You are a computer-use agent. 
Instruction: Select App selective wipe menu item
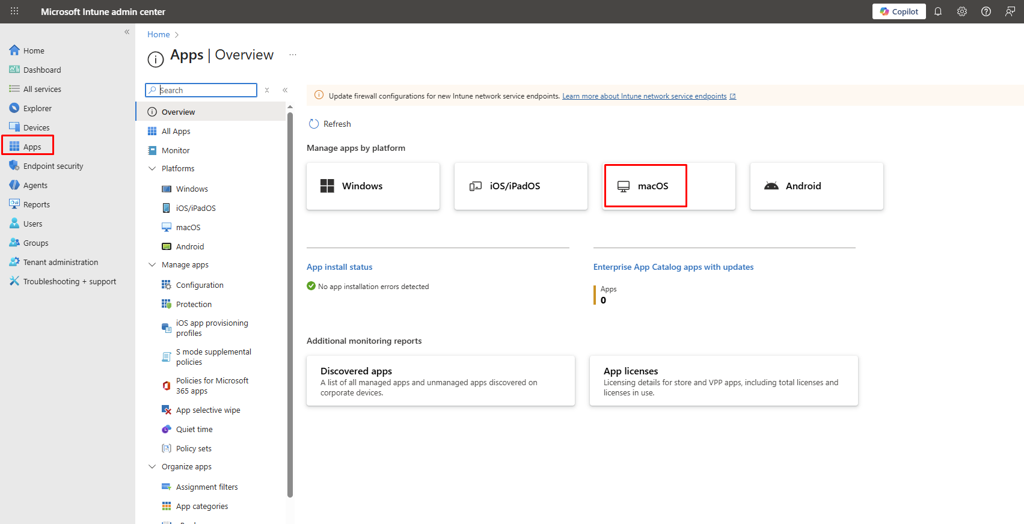[208, 410]
